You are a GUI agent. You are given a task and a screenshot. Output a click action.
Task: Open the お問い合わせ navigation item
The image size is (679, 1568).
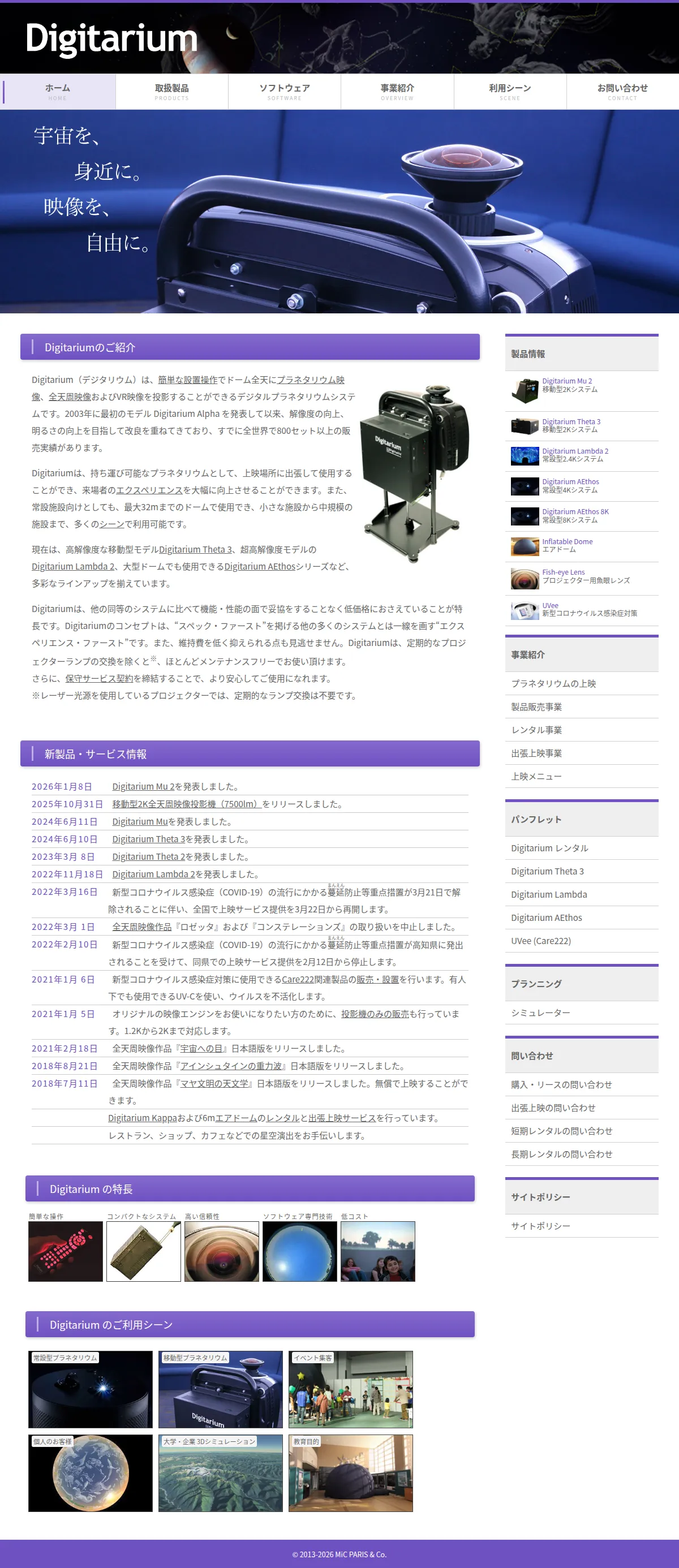622,92
